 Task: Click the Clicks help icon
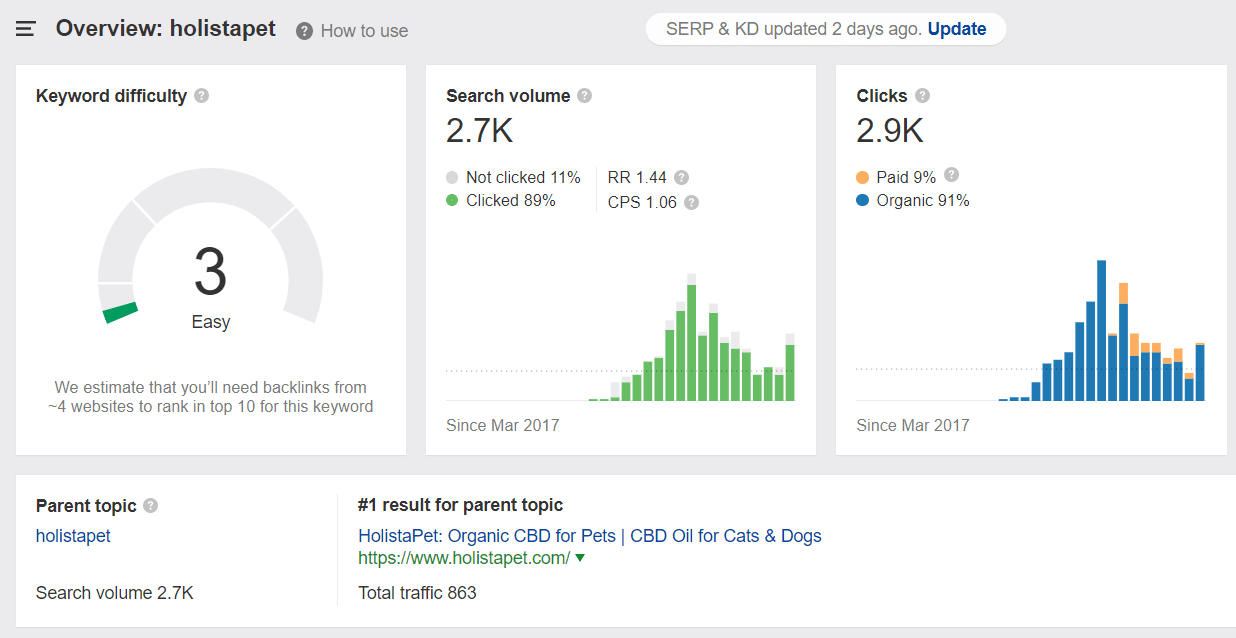point(922,96)
